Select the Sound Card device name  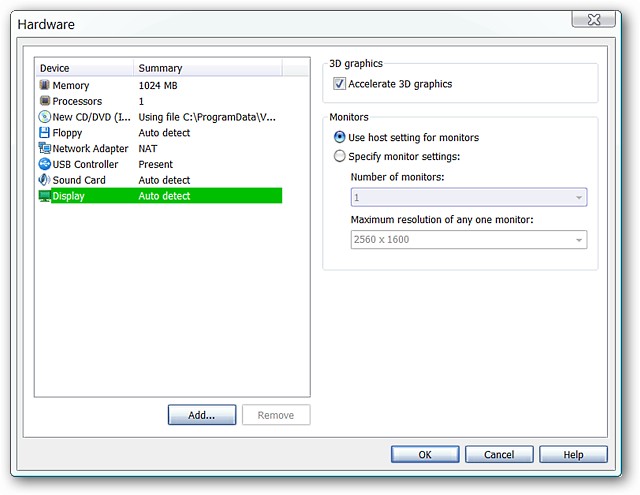click(x=79, y=180)
